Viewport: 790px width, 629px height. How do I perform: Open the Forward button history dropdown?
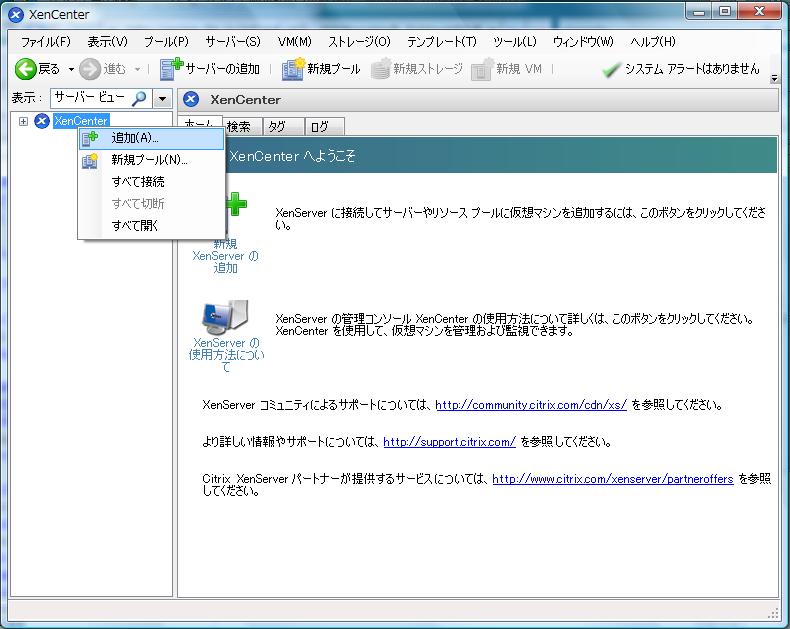coord(137,69)
